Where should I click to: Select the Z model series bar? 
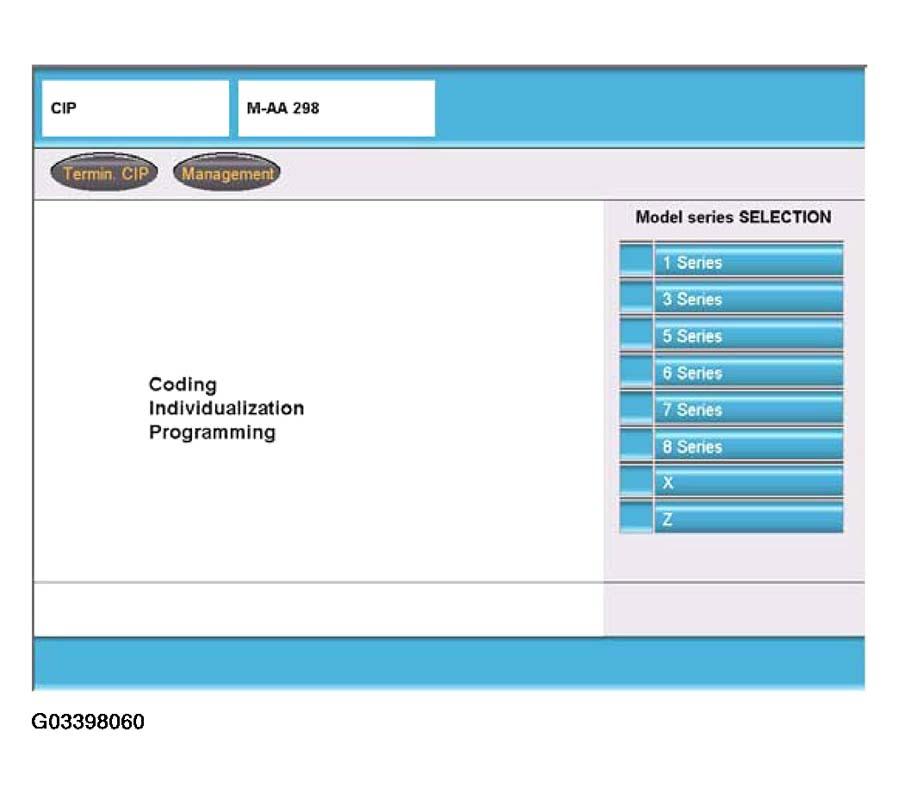(748, 519)
